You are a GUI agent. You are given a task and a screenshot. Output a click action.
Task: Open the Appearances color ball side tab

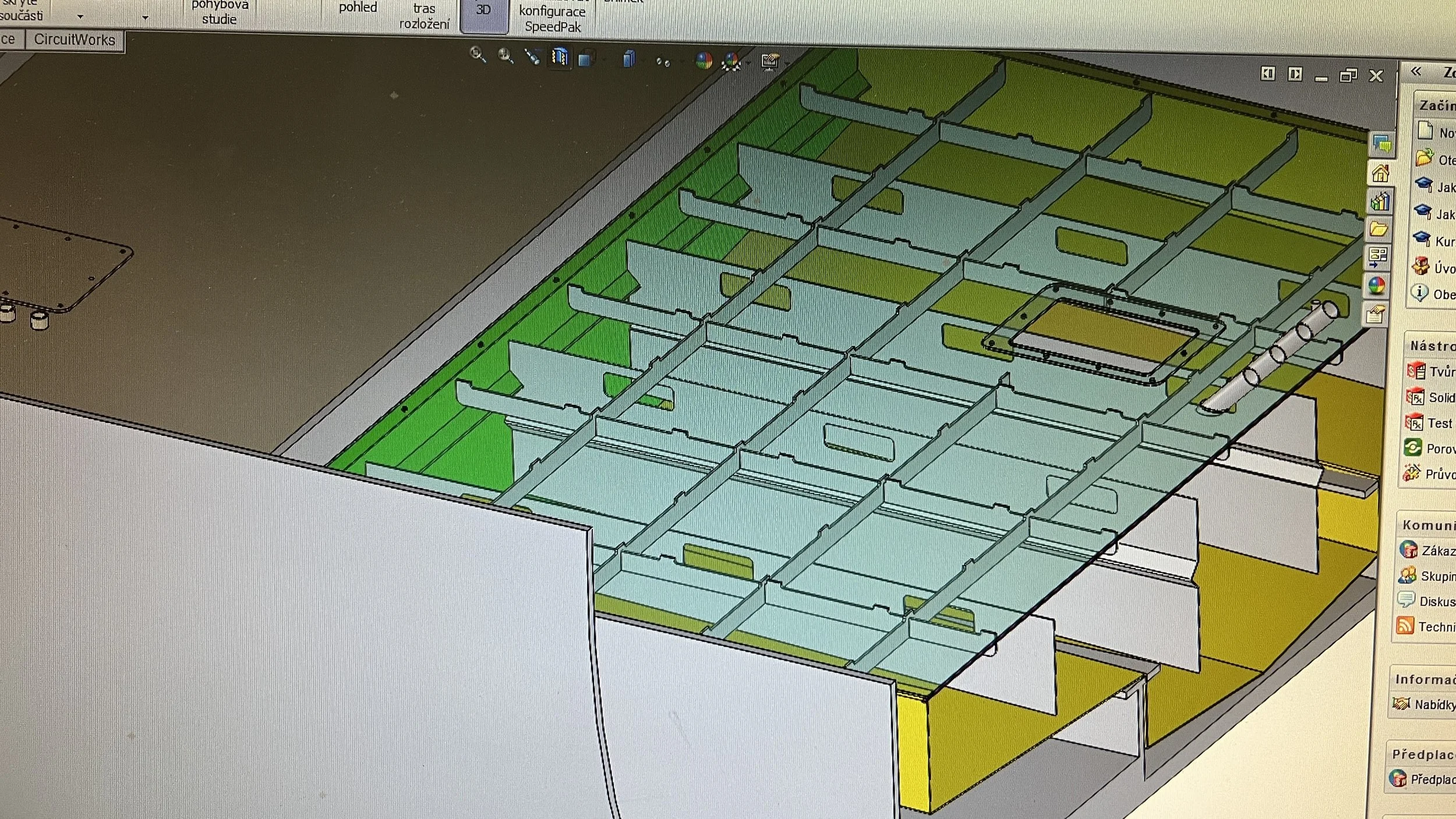click(1377, 285)
